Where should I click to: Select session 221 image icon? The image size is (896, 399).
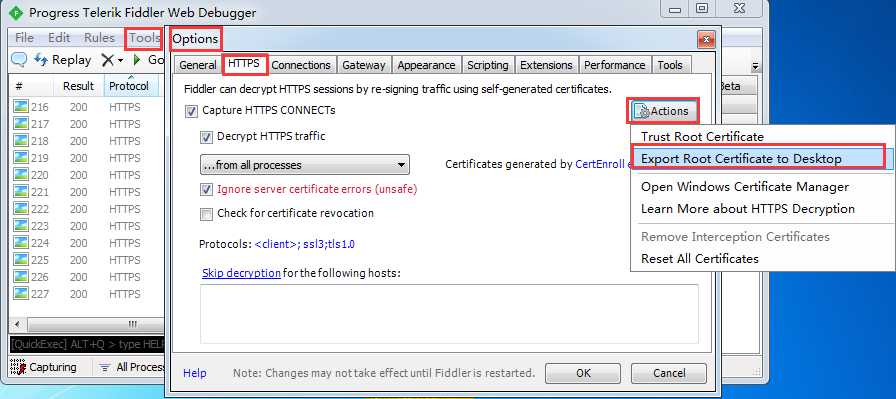(x=21, y=191)
